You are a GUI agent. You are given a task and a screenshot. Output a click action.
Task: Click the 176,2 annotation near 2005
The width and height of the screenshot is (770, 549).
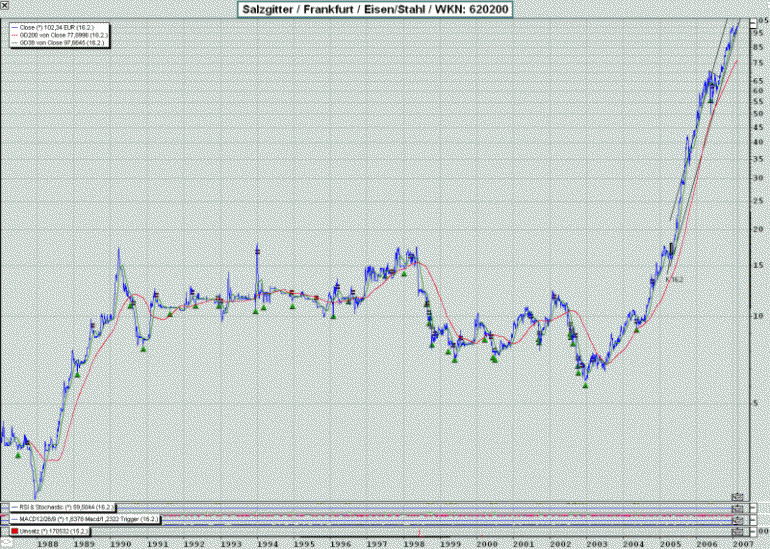click(x=673, y=280)
